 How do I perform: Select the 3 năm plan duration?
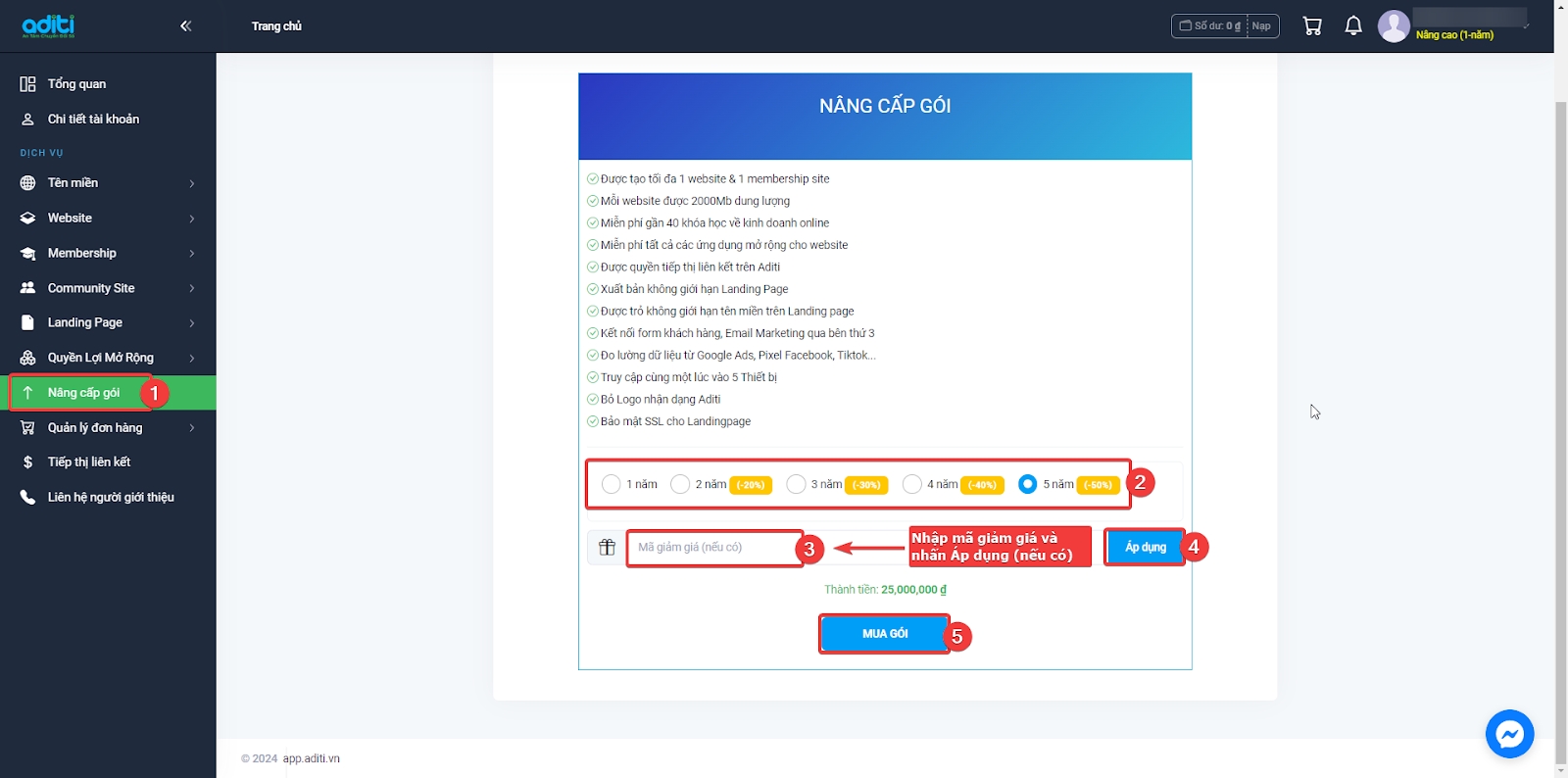(796, 484)
